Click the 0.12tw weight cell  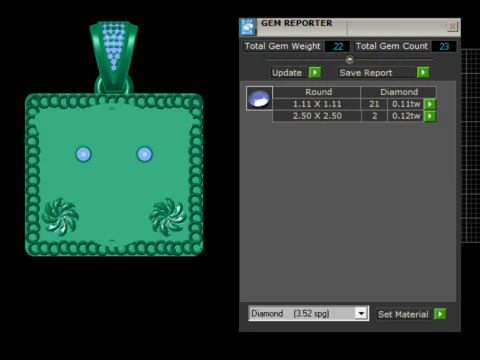tap(406, 116)
